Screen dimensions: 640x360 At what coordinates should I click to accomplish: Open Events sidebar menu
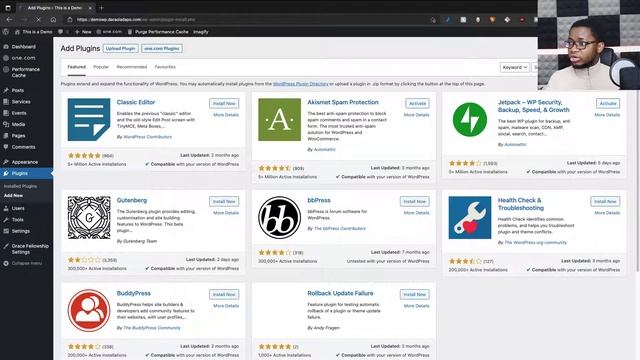[19, 113]
